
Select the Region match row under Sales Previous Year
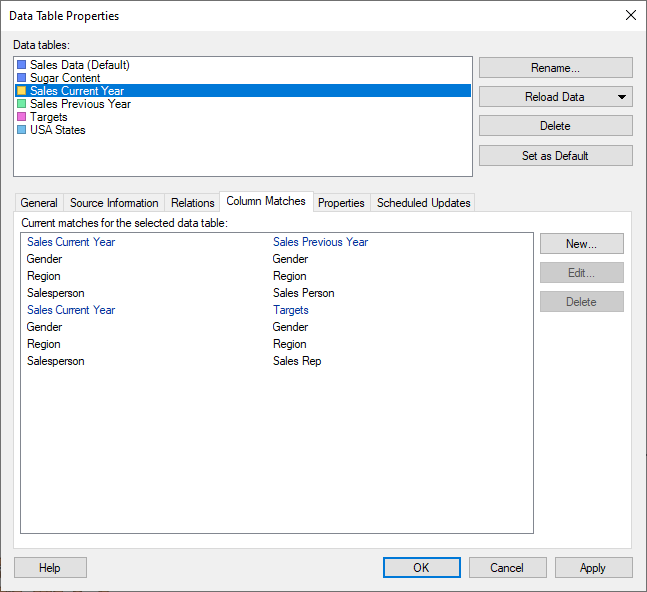(276, 276)
